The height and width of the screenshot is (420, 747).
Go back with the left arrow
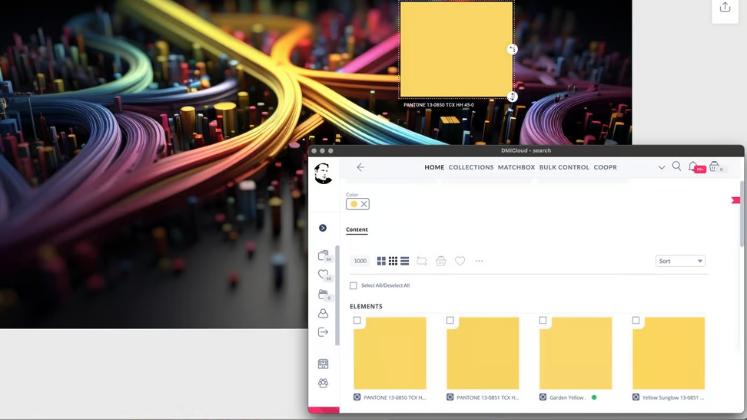[360, 167]
